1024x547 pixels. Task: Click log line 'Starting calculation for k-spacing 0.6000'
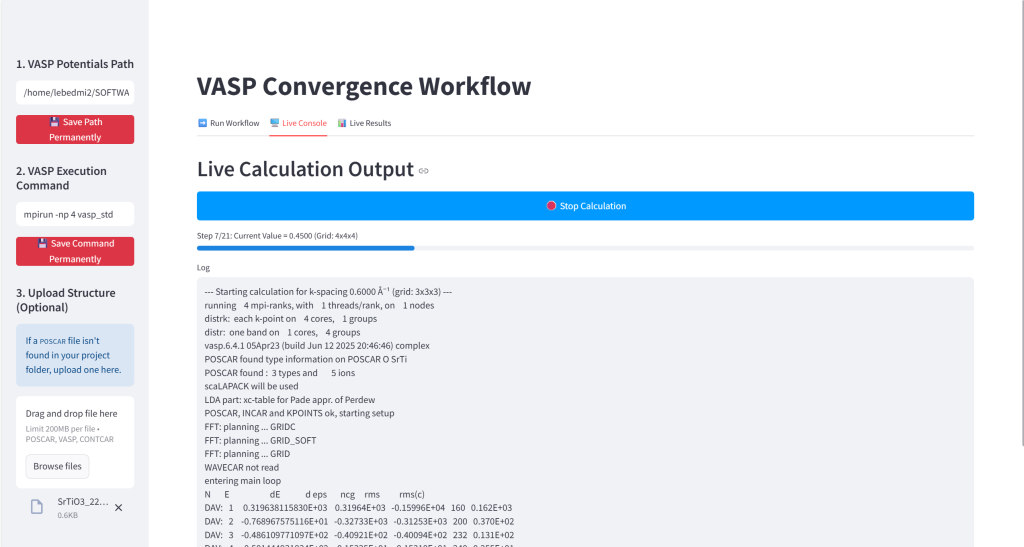(x=328, y=292)
